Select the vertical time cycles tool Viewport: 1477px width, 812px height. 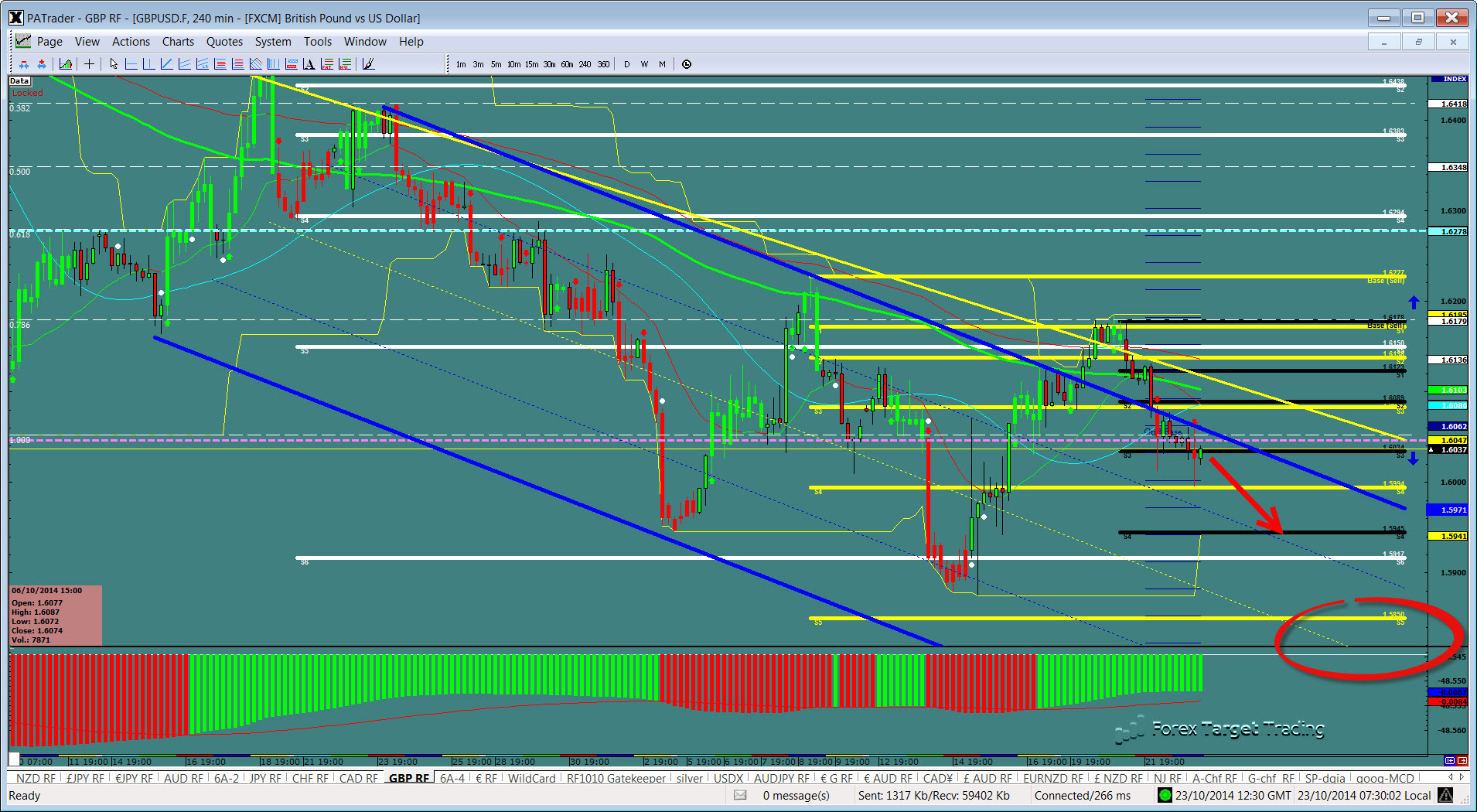click(274, 64)
